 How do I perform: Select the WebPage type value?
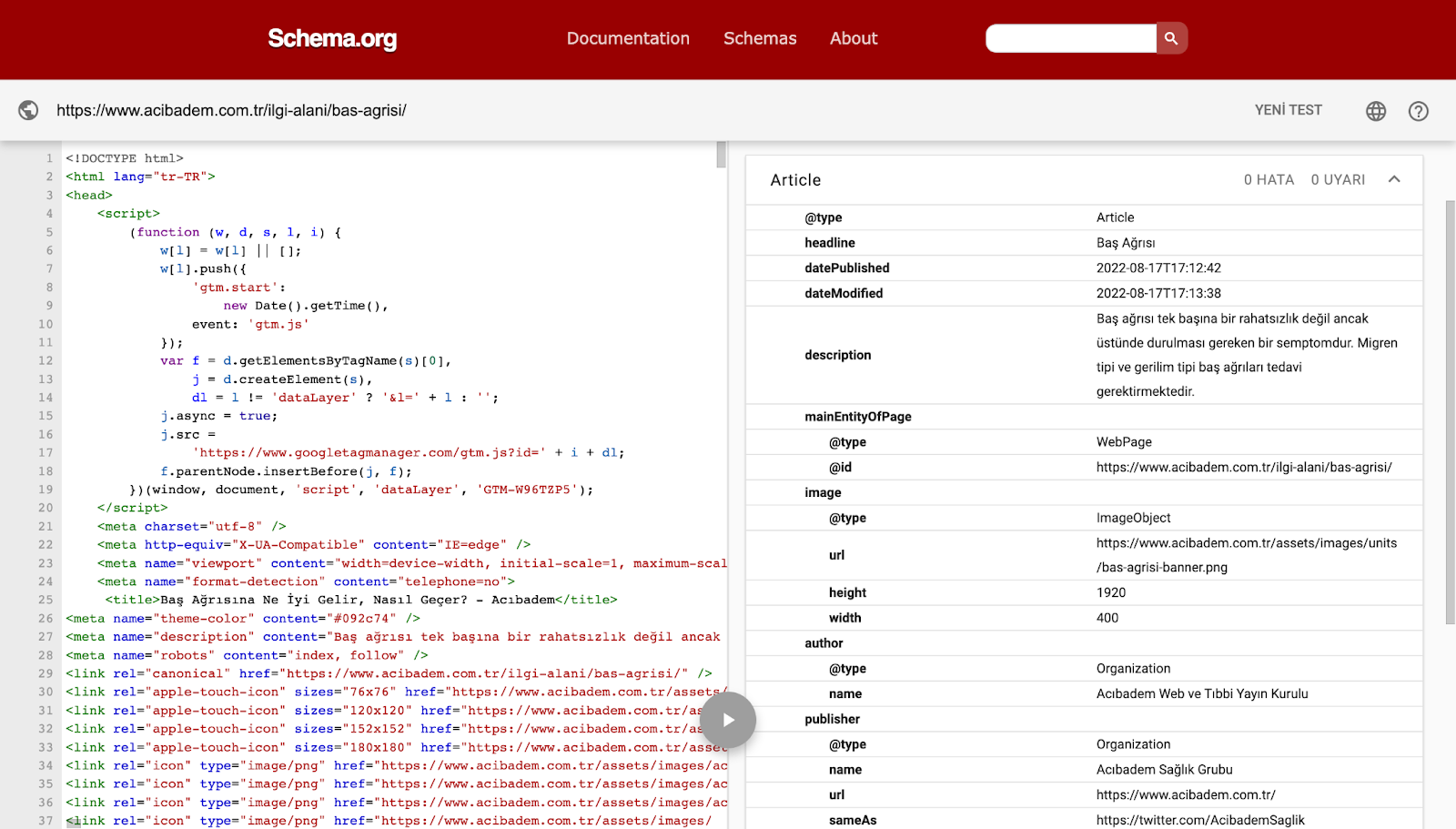[1124, 441]
